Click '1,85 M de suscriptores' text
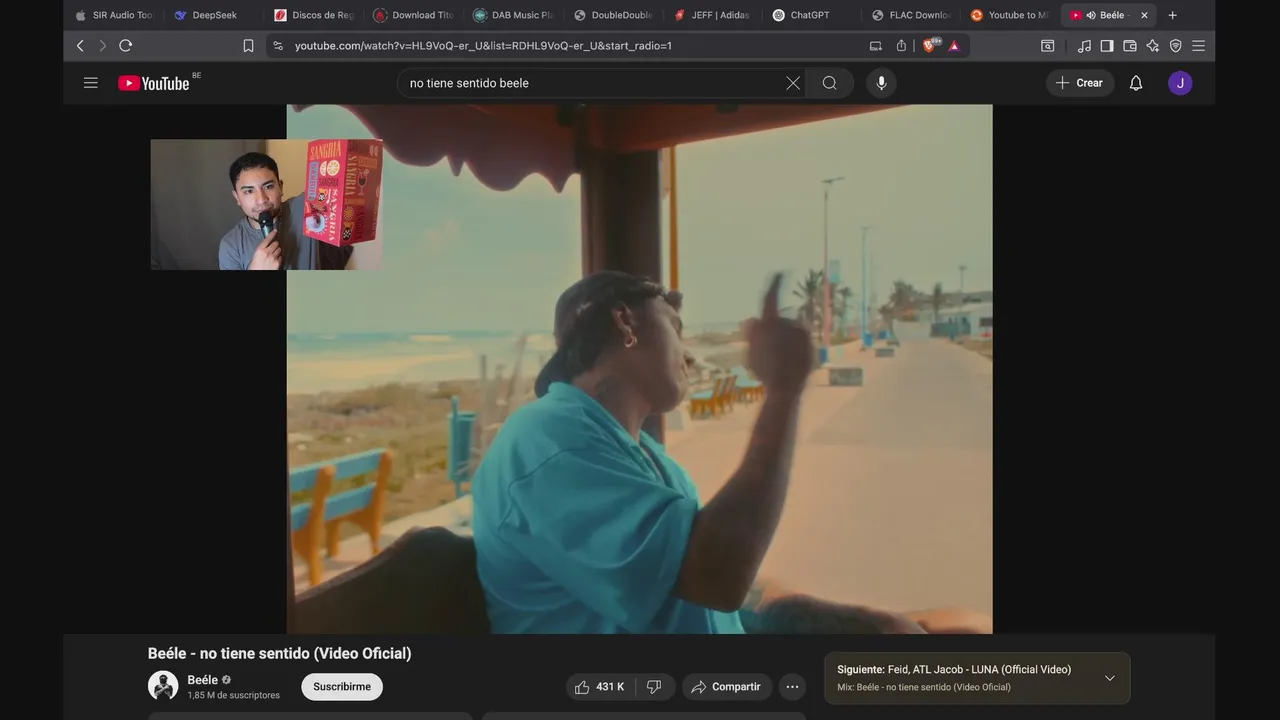 [233, 695]
